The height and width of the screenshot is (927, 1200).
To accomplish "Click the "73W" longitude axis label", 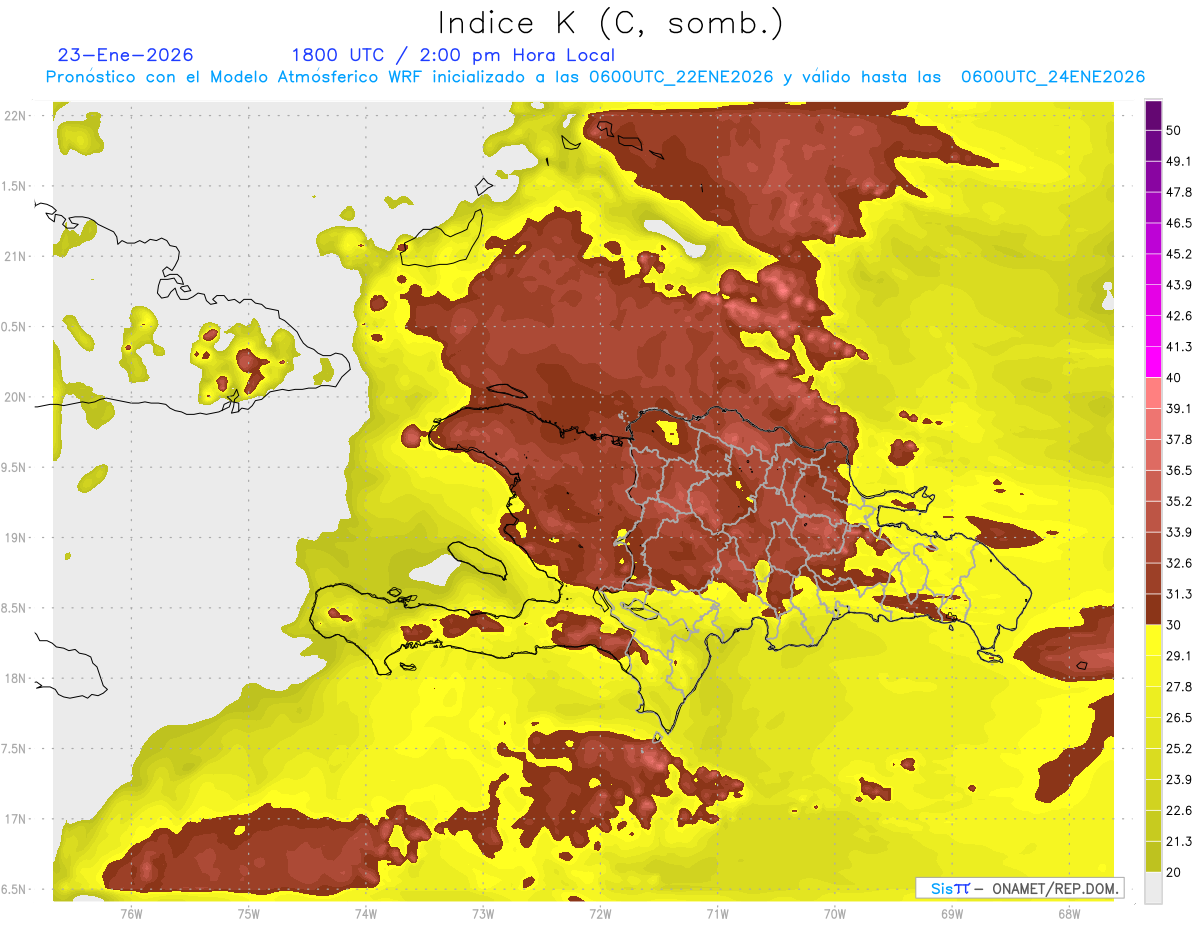I will click(x=483, y=914).
